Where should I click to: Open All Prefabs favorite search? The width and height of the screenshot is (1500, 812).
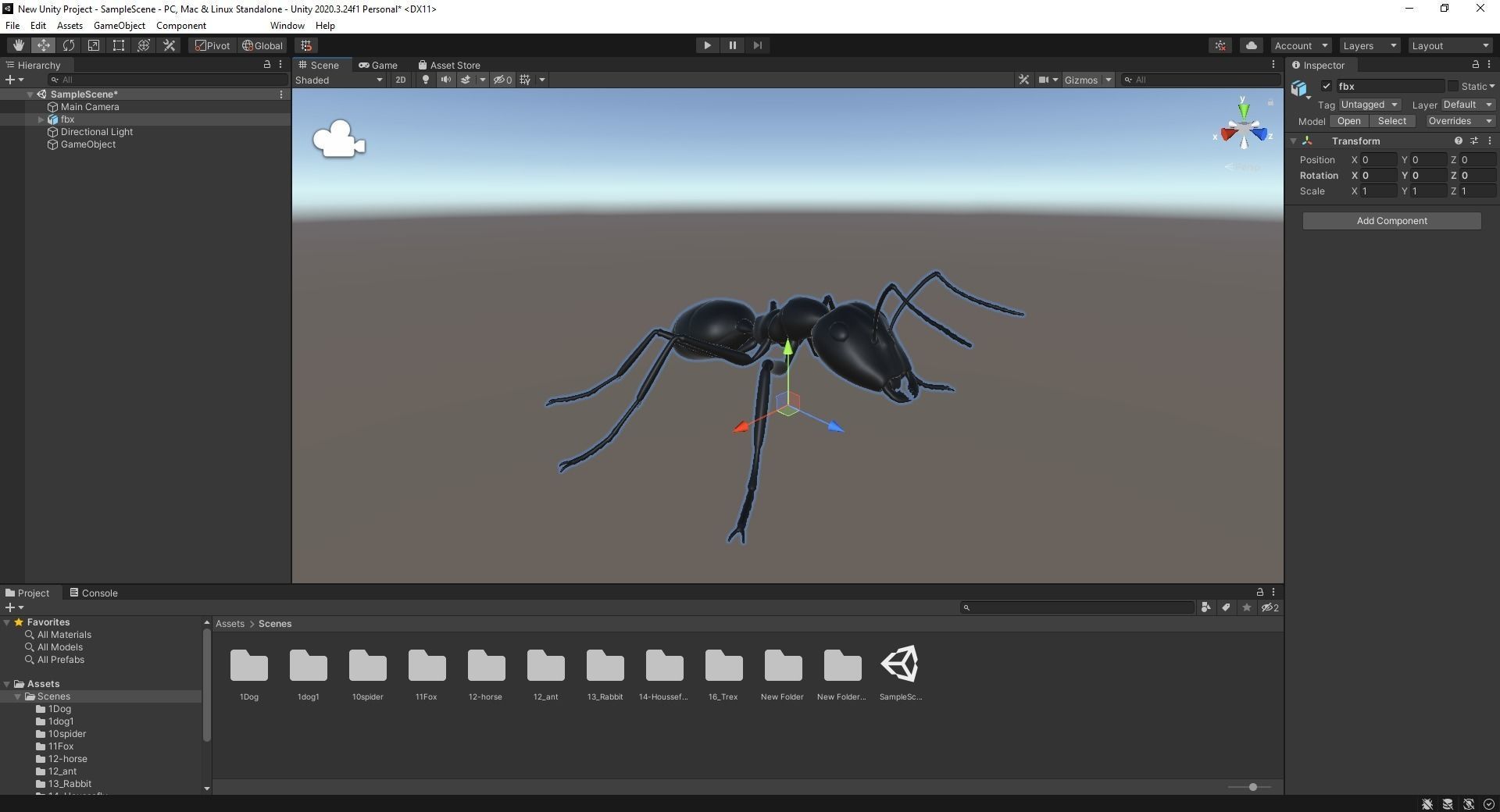point(61,660)
